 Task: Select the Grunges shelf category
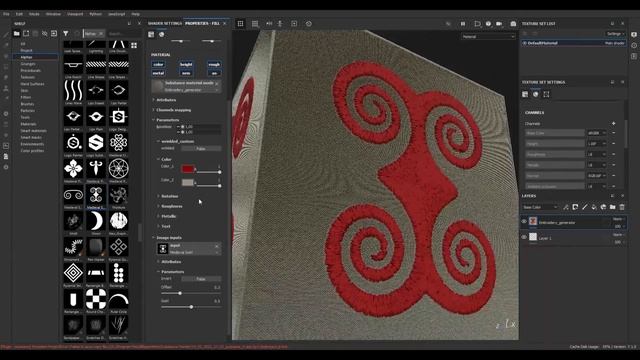click(x=28, y=64)
